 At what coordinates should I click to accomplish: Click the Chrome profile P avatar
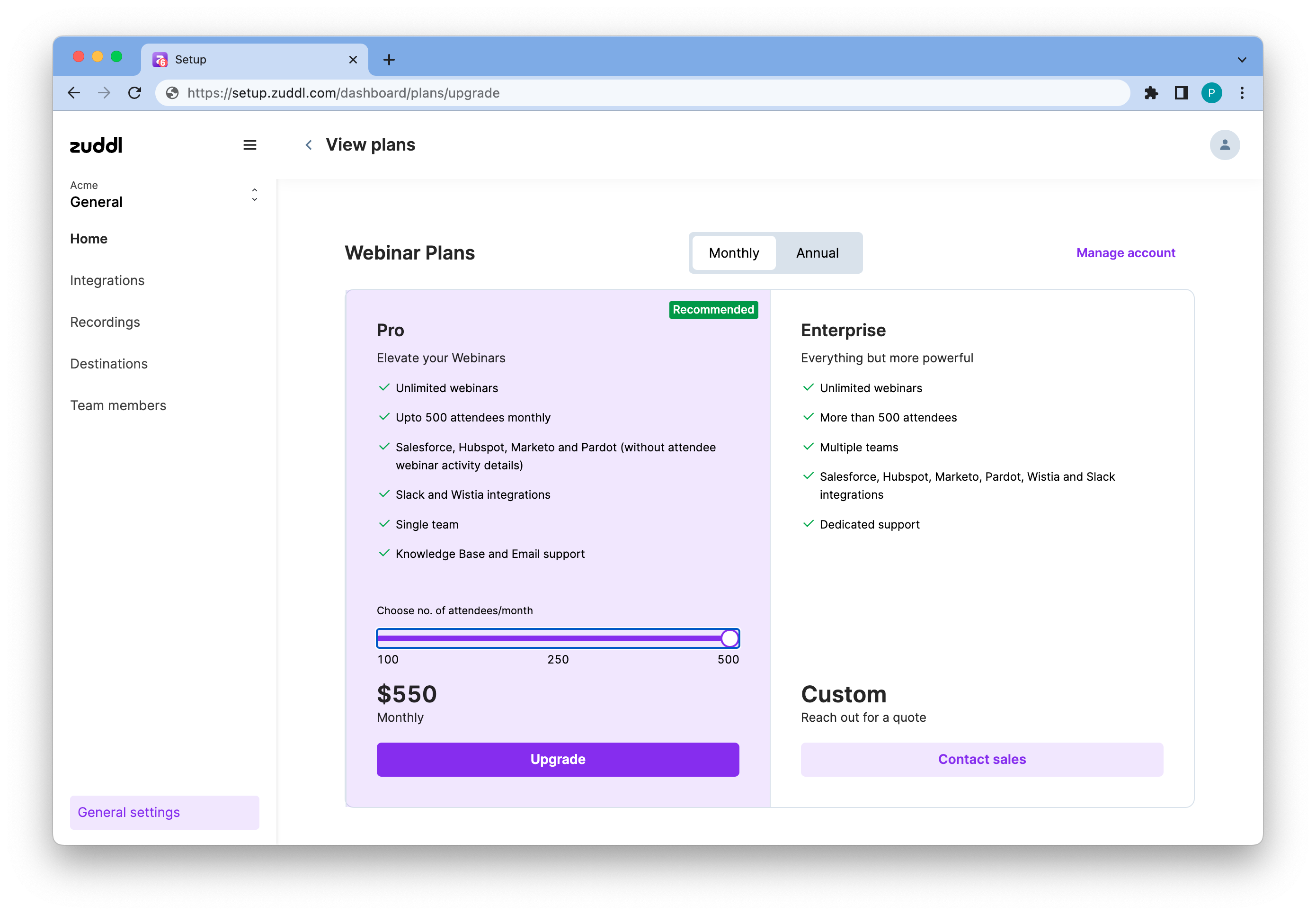click(x=1211, y=93)
